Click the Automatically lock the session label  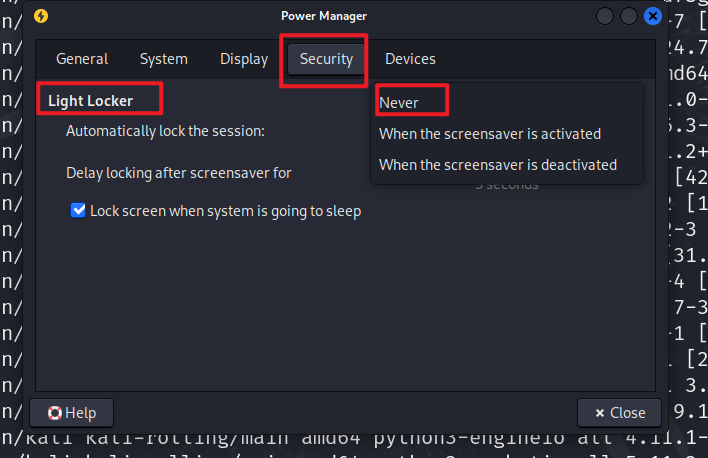point(165,131)
